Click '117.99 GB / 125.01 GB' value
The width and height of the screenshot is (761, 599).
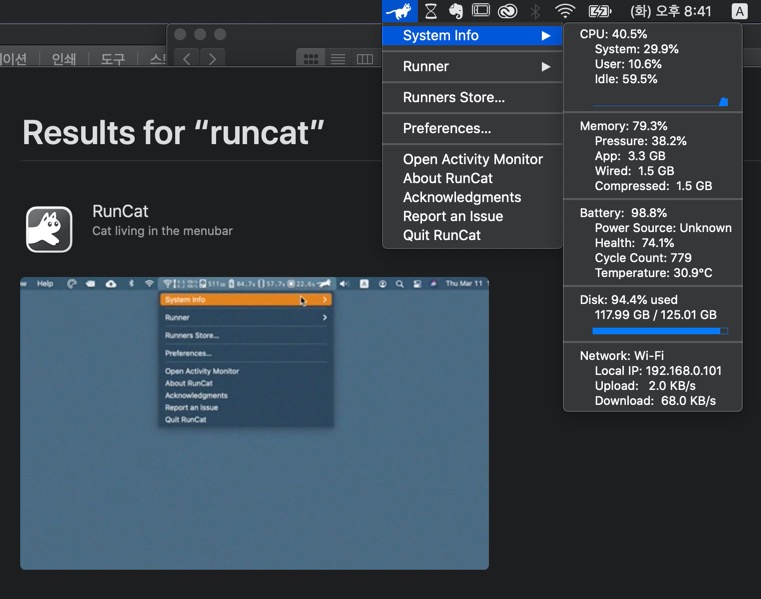click(655, 315)
